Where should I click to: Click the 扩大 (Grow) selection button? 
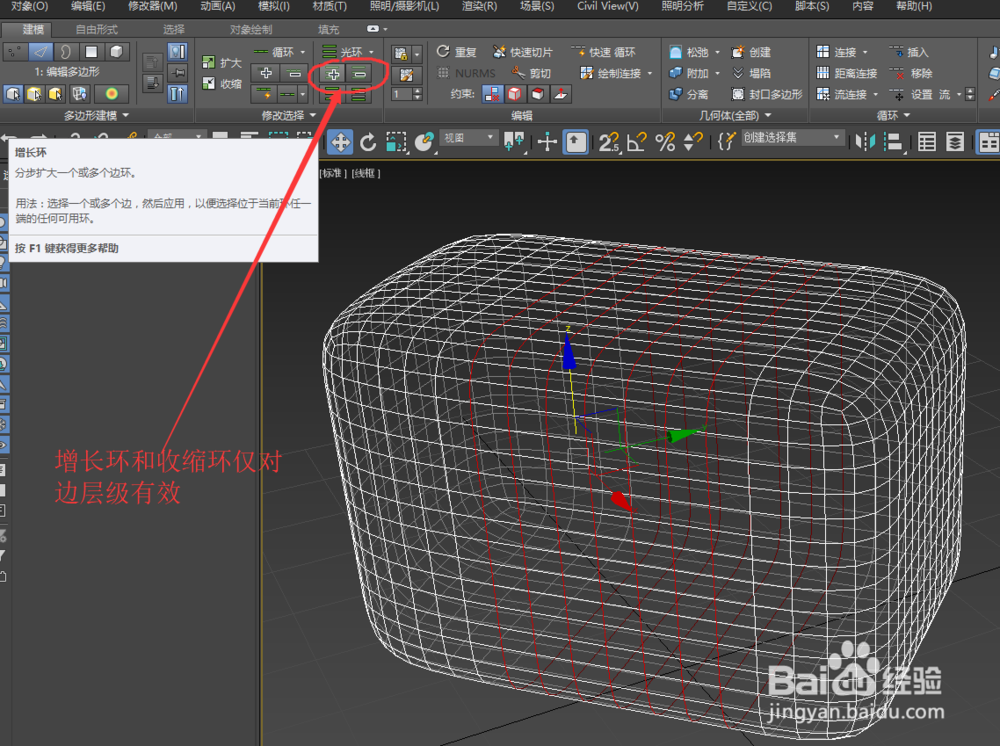[x=222, y=62]
